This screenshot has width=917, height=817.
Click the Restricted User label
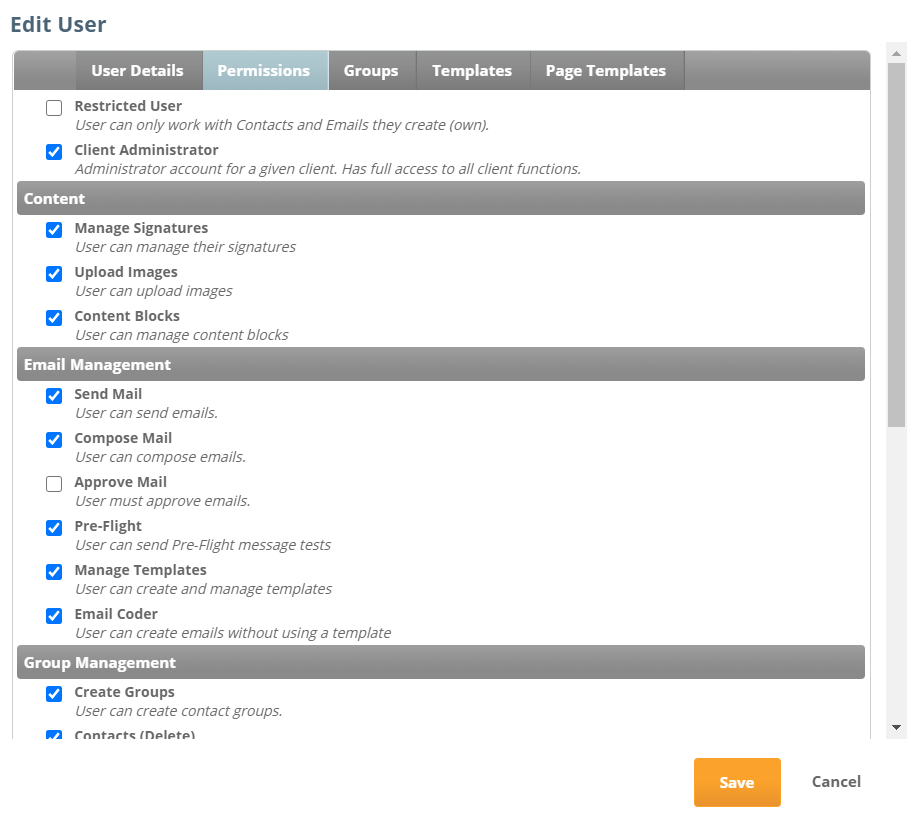point(128,106)
